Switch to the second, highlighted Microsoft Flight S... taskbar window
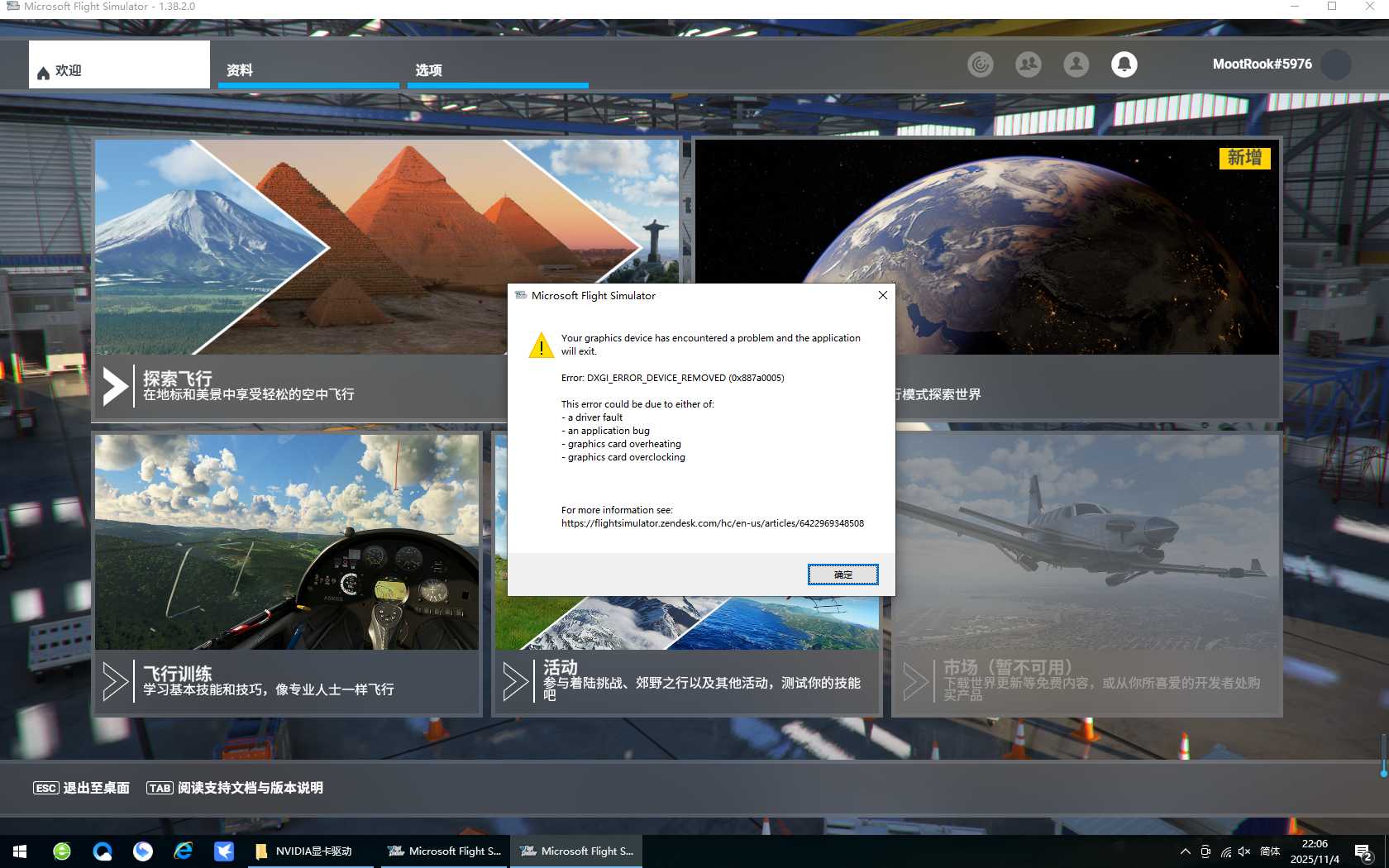The height and width of the screenshot is (868, 1389). click(576, 851)
